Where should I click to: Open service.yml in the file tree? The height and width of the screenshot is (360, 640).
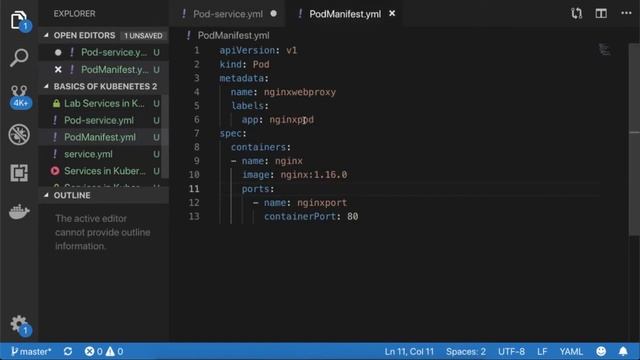[x=88, y=154]
